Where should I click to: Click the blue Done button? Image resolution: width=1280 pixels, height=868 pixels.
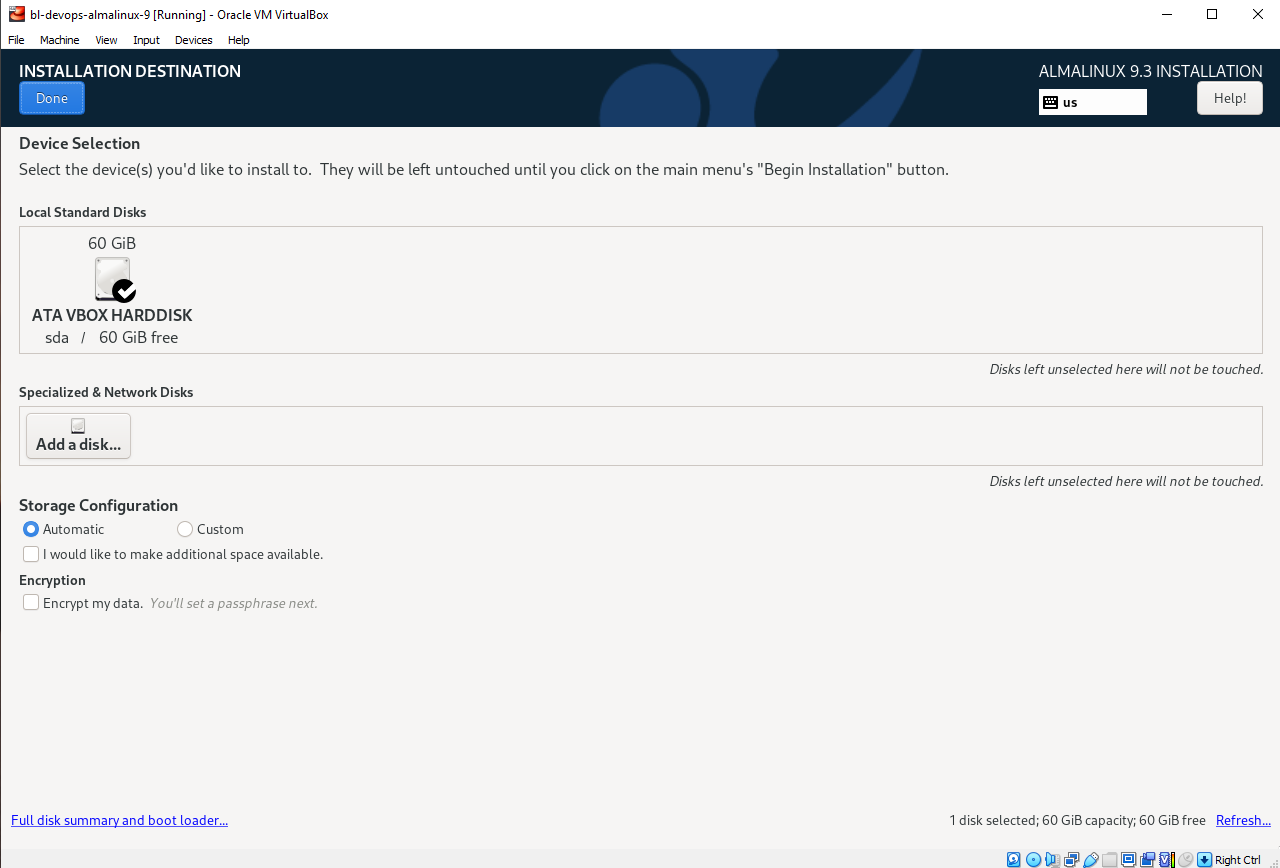click(x=52, y=98)
